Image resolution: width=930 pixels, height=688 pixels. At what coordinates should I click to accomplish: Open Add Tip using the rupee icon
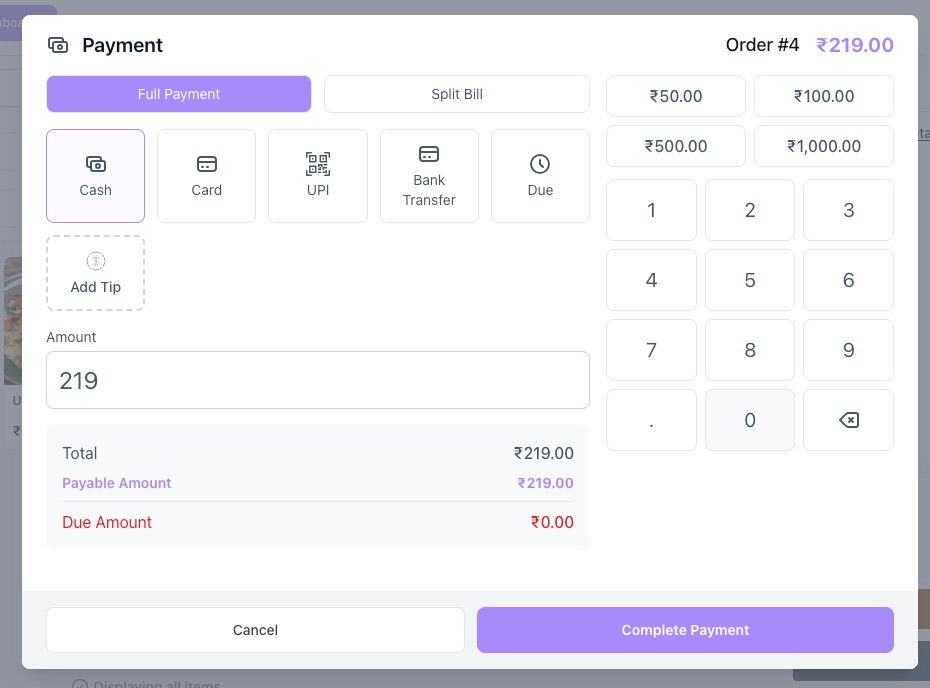(95, 260)
